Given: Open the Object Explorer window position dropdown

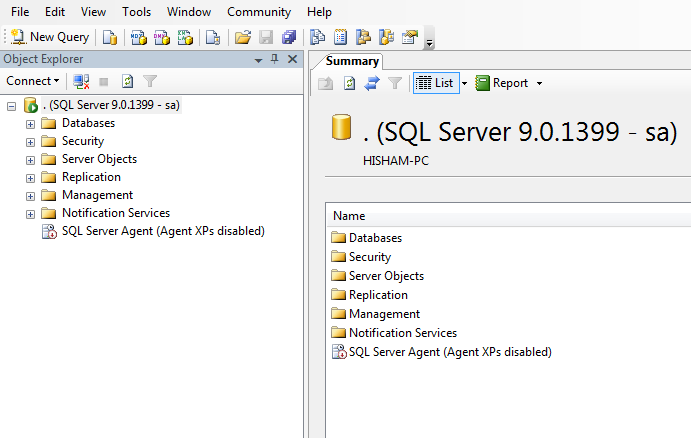Looking at the screenshot, I should [259, 60].
